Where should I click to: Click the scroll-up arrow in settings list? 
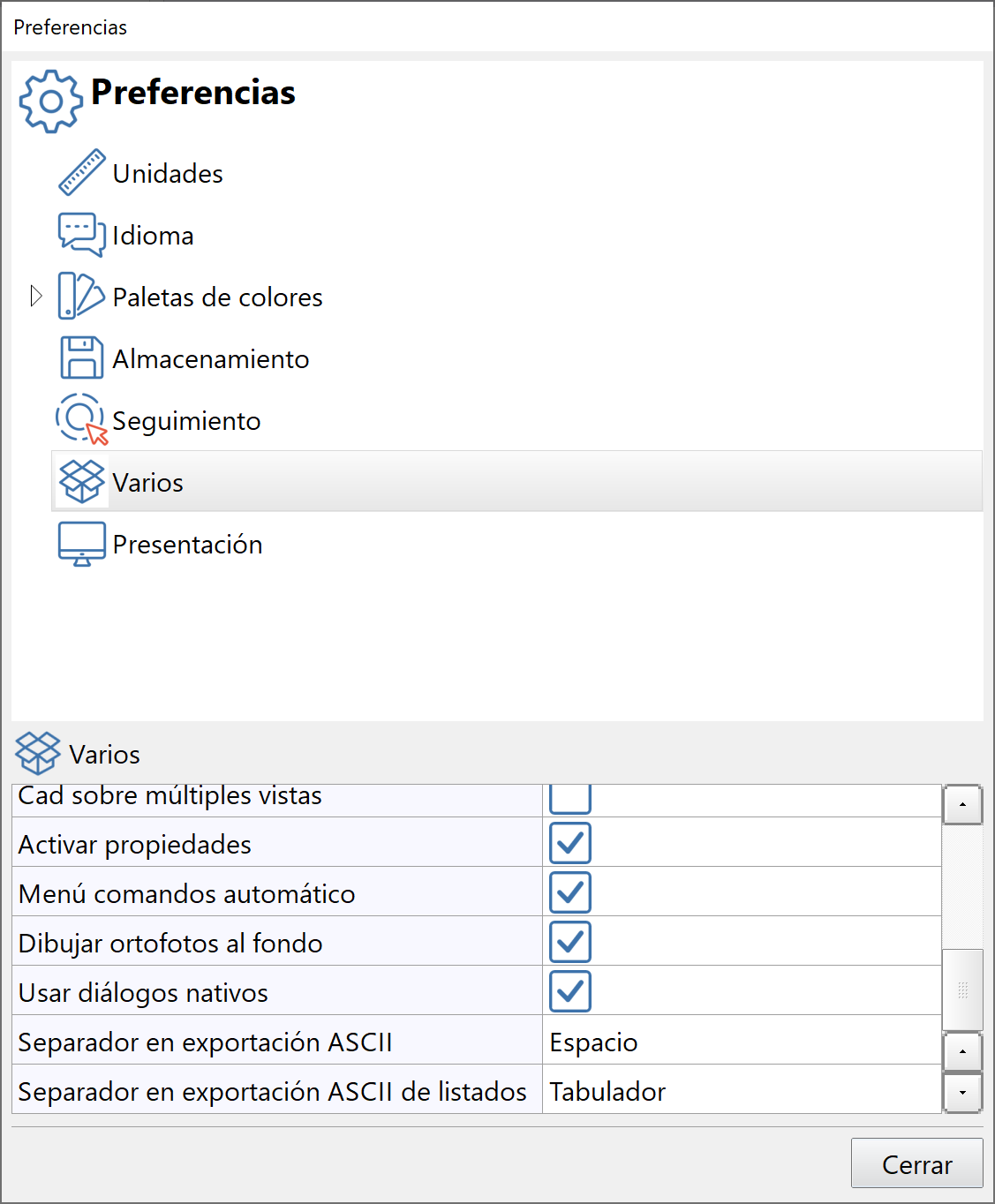pos(963,804)
